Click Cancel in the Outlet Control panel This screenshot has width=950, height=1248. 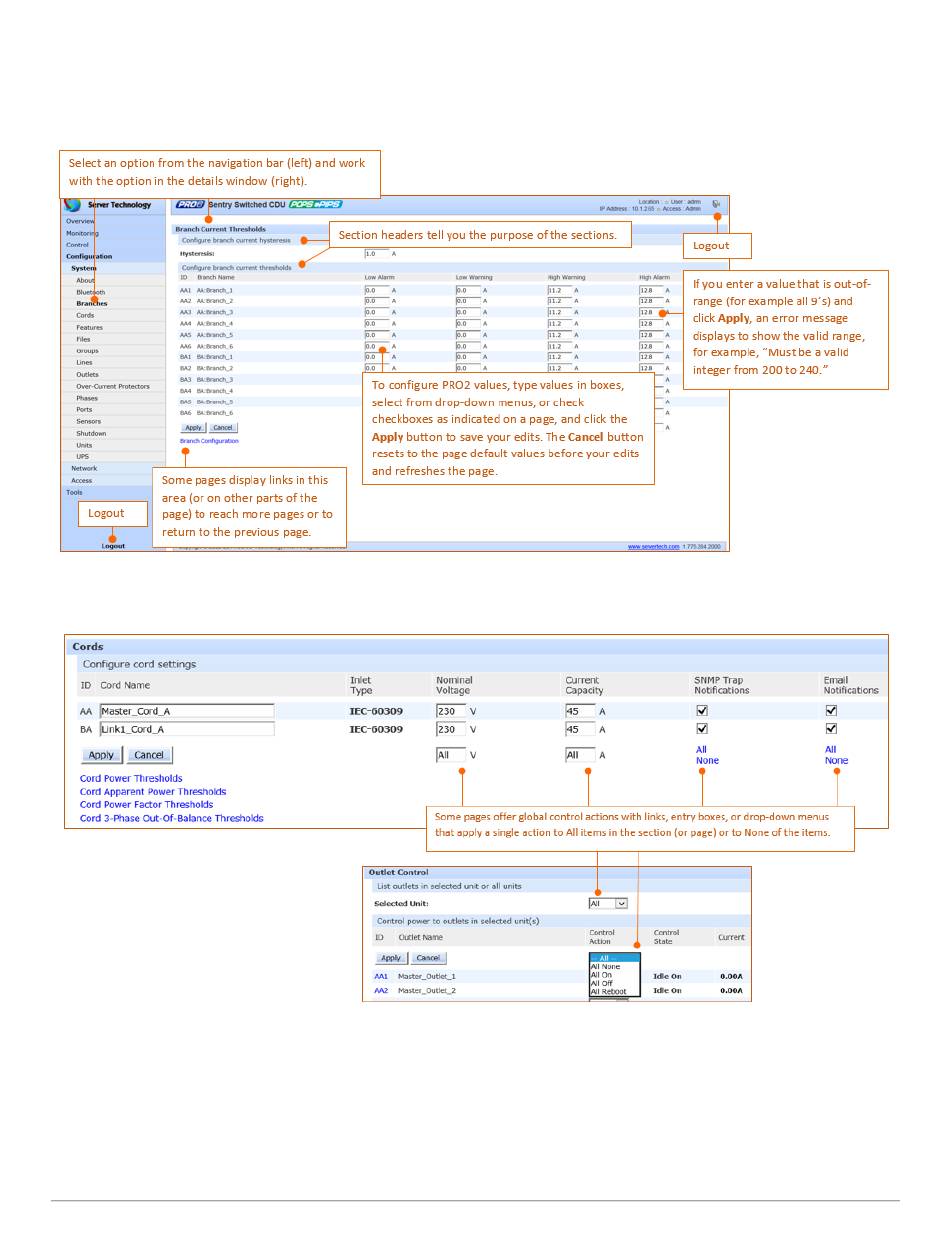click(x=427, y=958)
